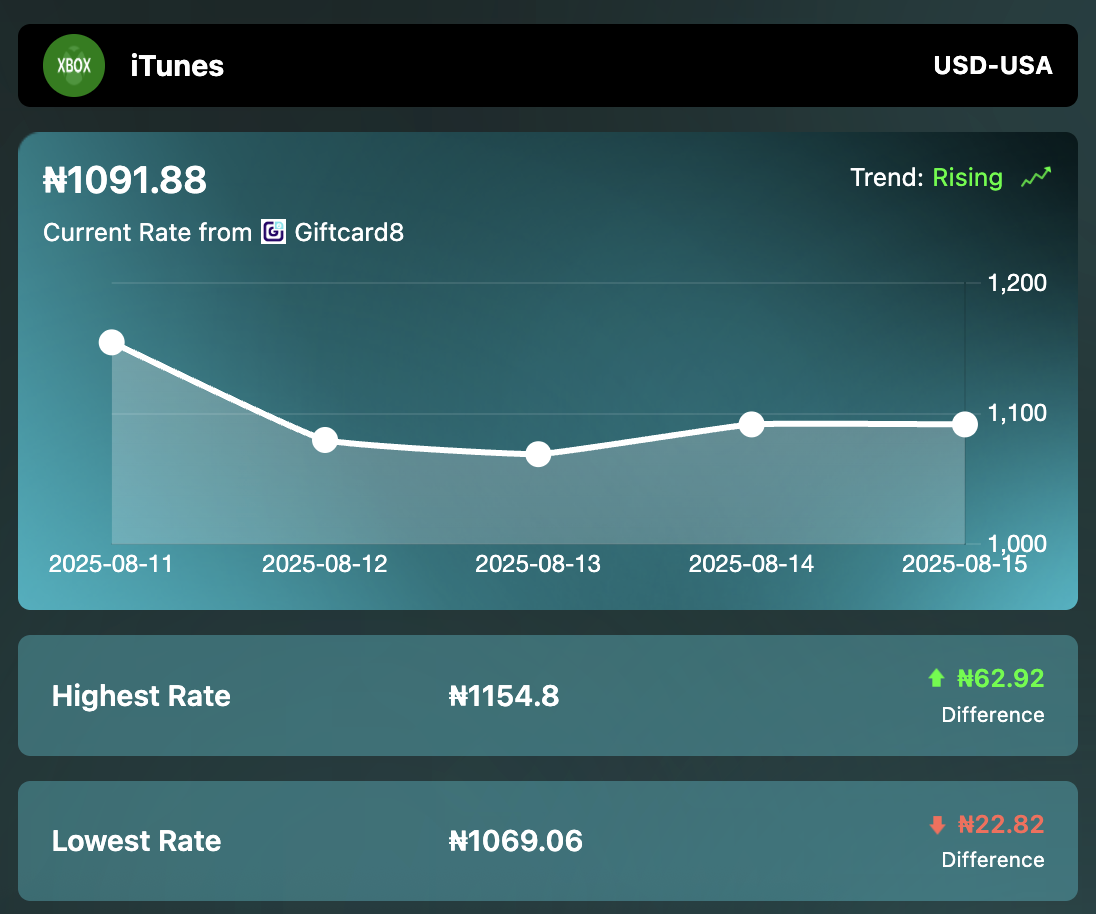Select the 2025-08-14 date label
Viewport: 1096px width, 914px height.
[x=751, y=564]
